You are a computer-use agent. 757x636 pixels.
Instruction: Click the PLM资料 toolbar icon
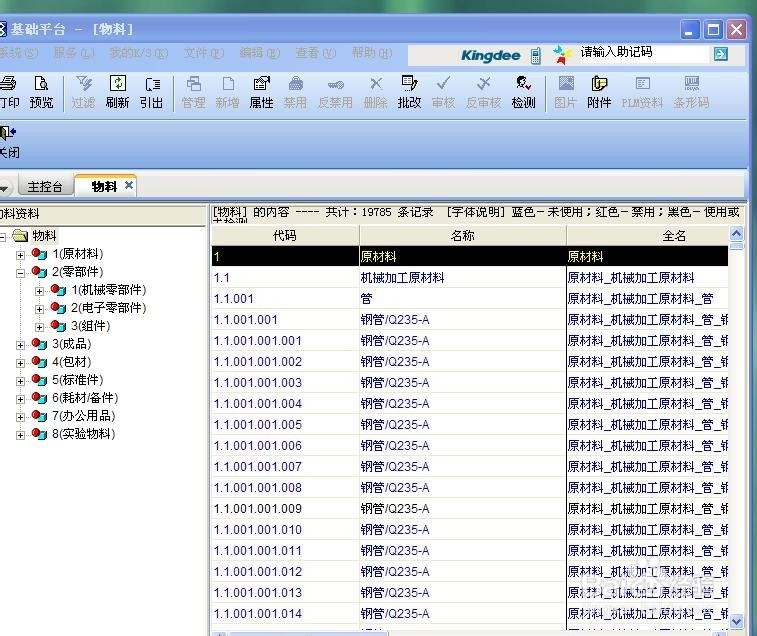tap(643, 92)
